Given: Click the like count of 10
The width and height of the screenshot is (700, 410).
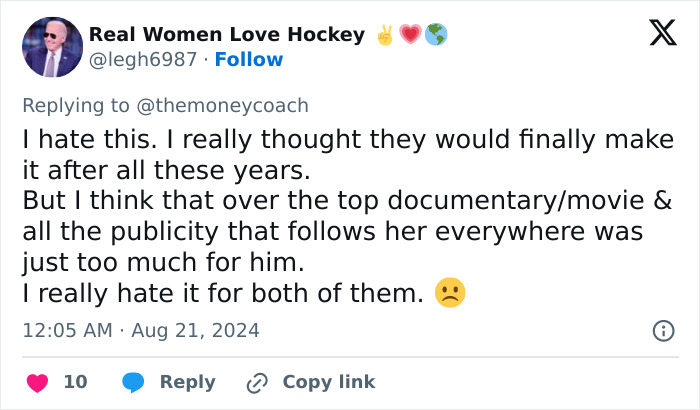Looking at the screenshot, I should tap(75, 382).
